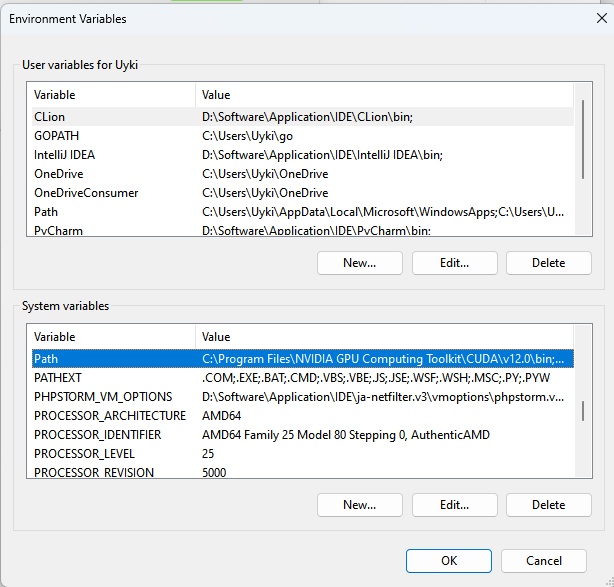Select the PROCESSOR_REVISION system variable

[x=303, y=472]
